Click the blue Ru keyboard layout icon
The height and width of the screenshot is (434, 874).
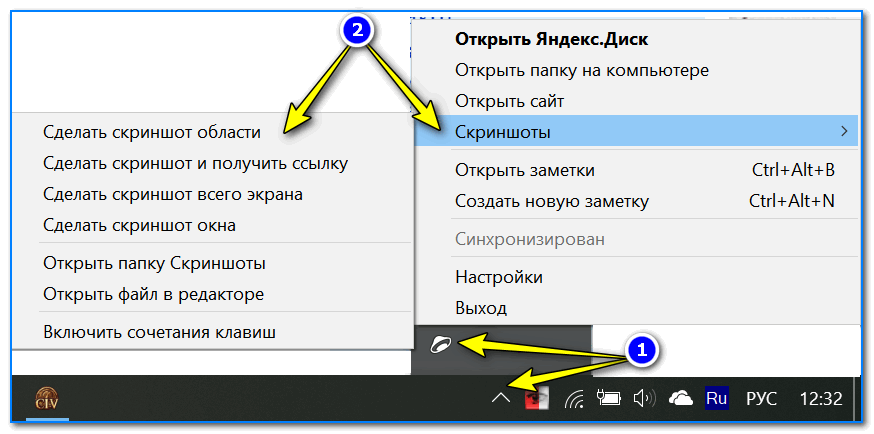[x=717, y=399]
